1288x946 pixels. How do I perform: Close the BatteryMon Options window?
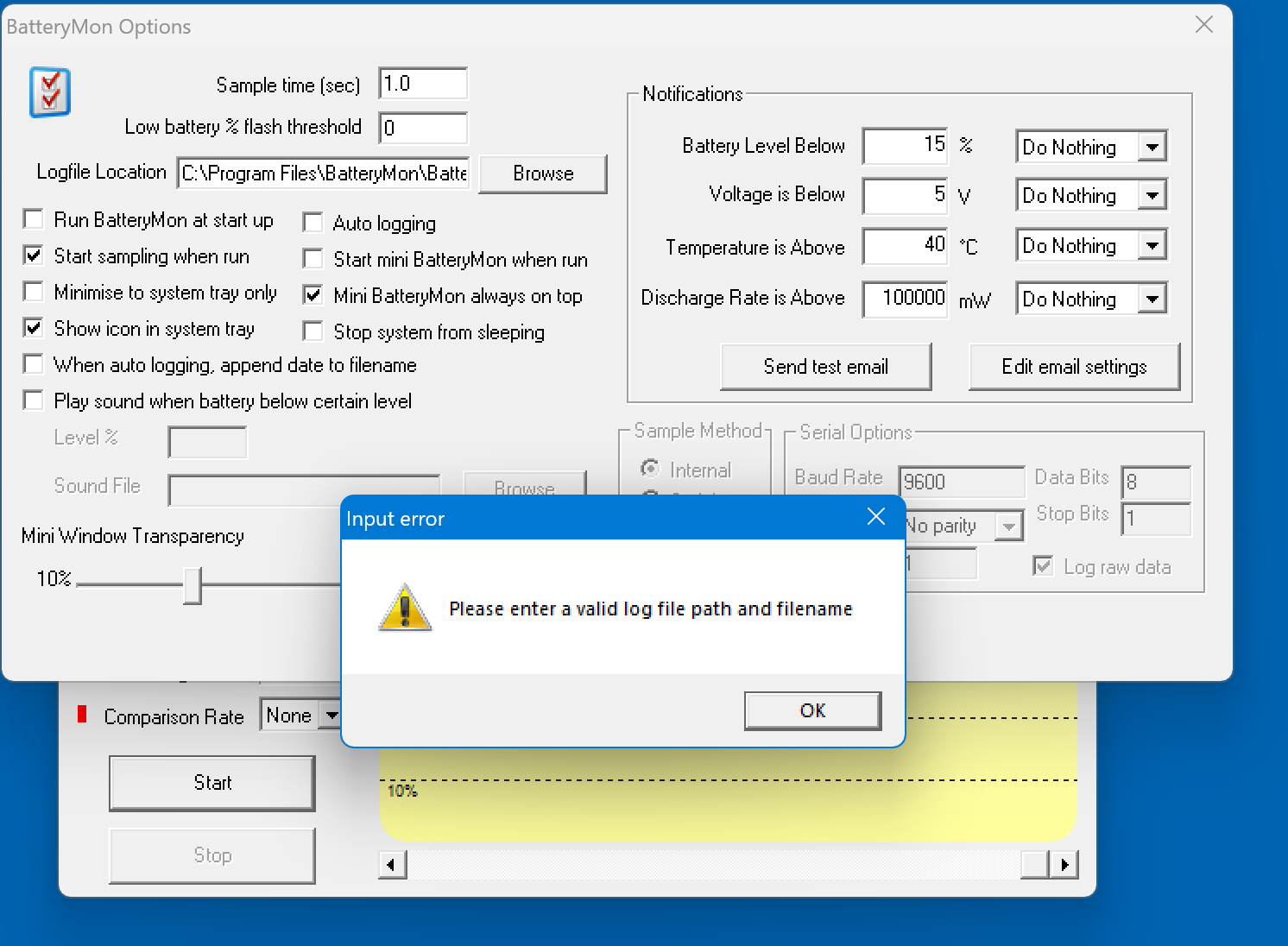(1204, 25)
